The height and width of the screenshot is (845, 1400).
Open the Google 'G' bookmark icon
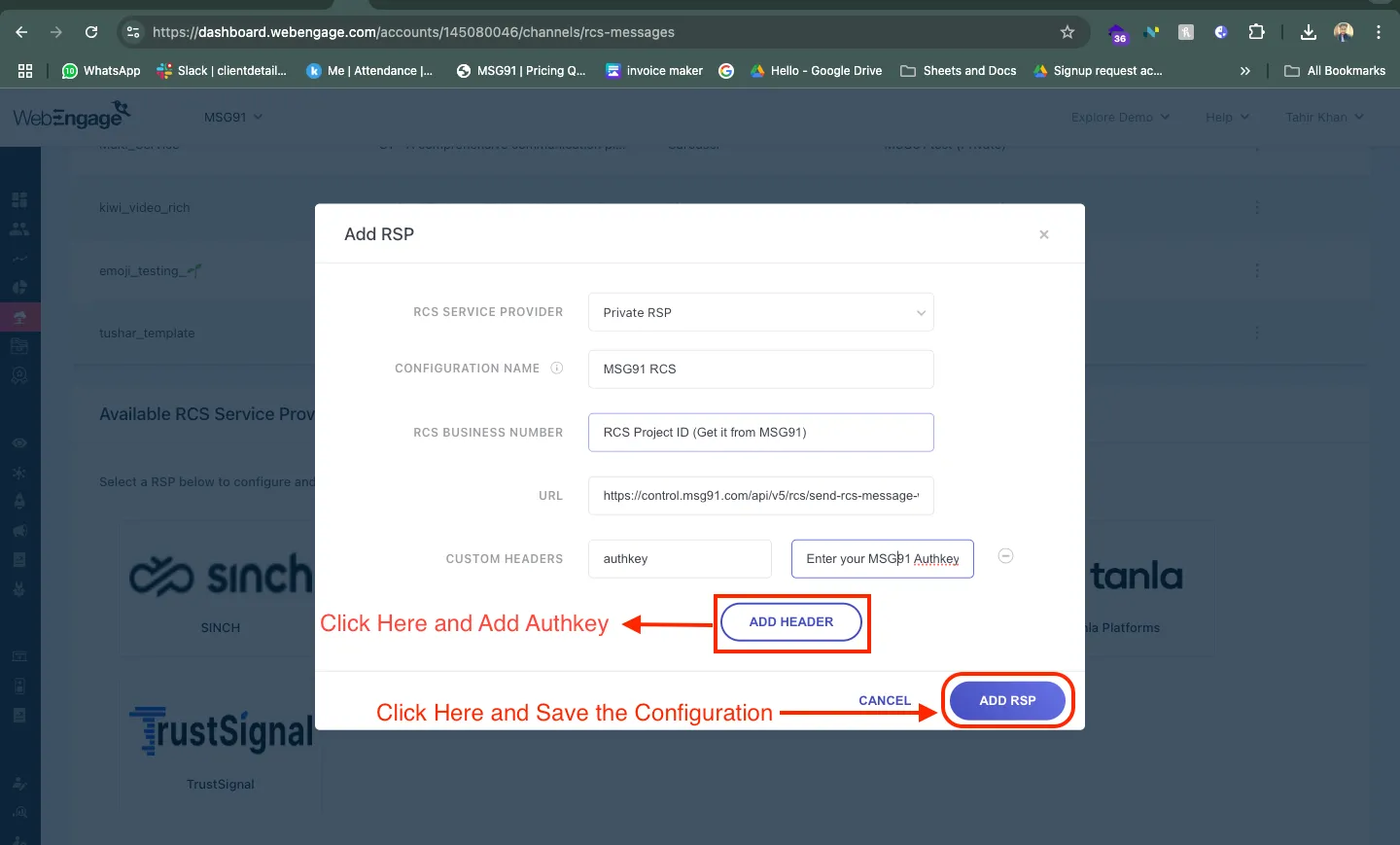(726, 71)
